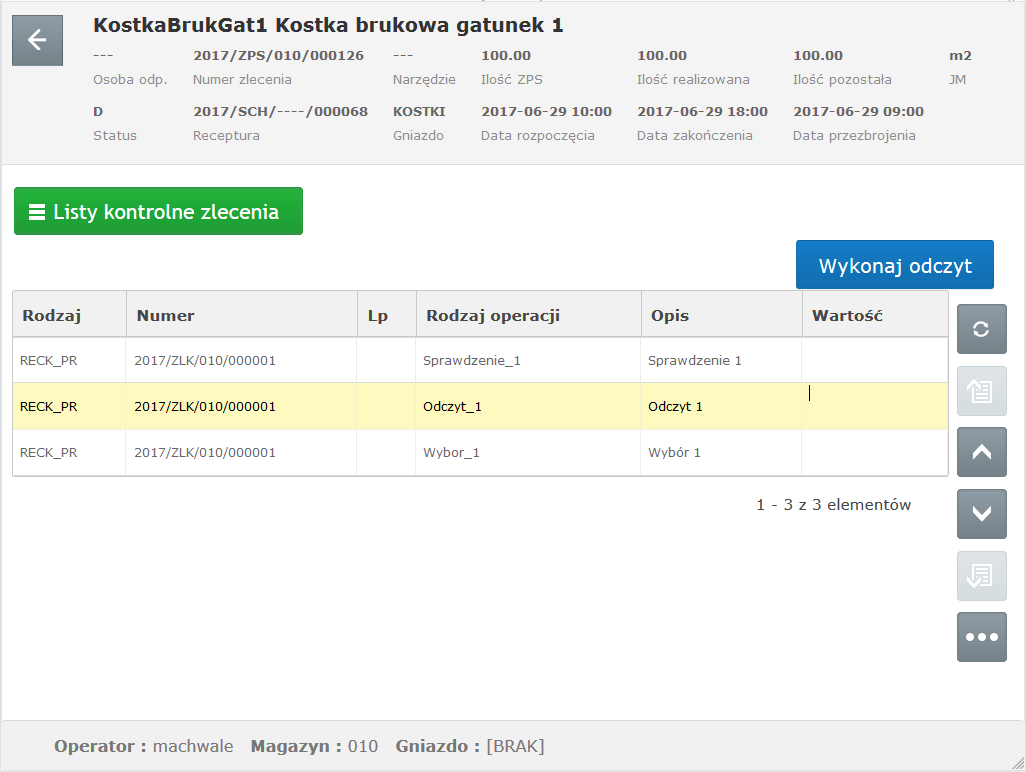The image size is (1026, 772).
Task: Click the Wartość input field in Odczyt_1 row
Action: click(x=874, y=406)
